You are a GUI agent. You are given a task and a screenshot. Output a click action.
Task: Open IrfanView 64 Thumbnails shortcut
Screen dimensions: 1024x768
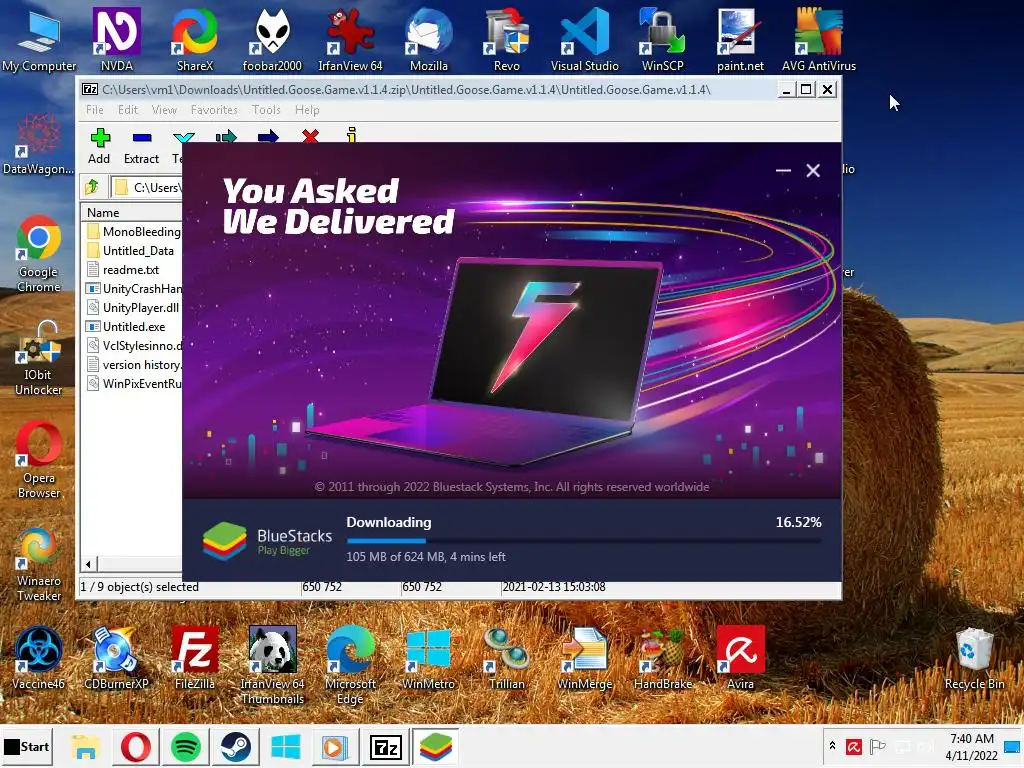(x=272, y=665)
